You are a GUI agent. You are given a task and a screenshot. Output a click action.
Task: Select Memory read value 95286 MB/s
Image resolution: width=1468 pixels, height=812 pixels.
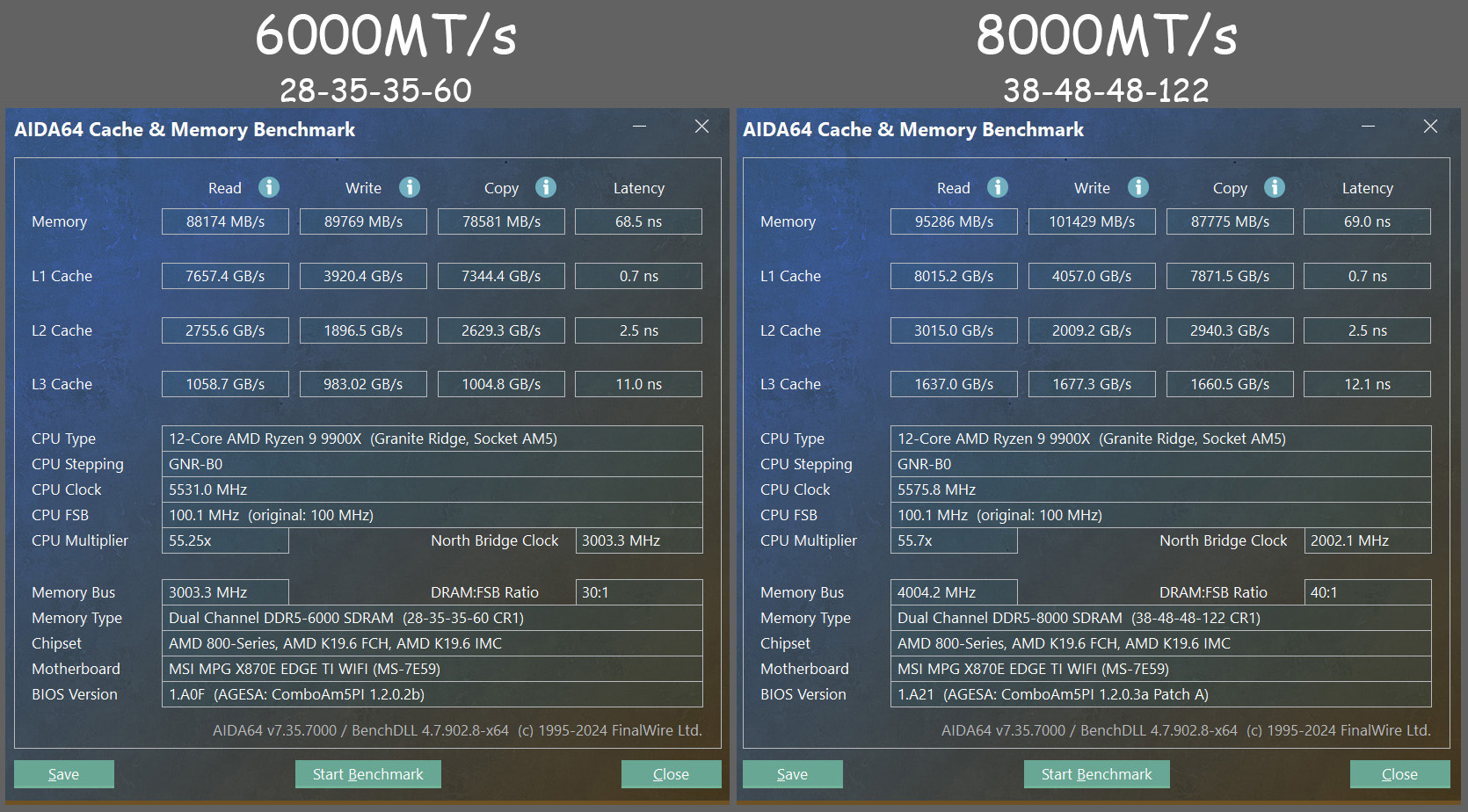[954, 221]
